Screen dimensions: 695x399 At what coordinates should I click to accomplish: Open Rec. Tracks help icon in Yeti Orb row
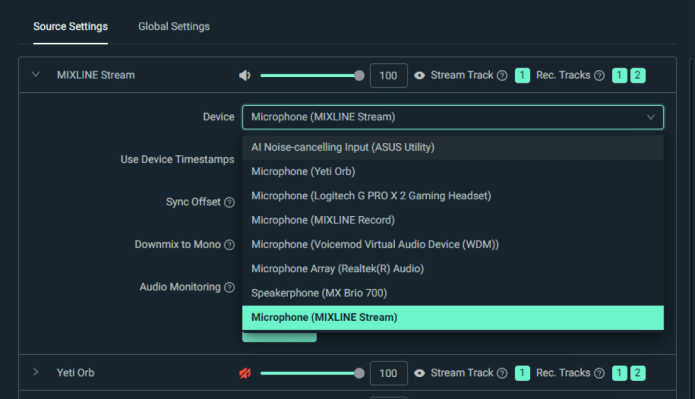(599, 373)
